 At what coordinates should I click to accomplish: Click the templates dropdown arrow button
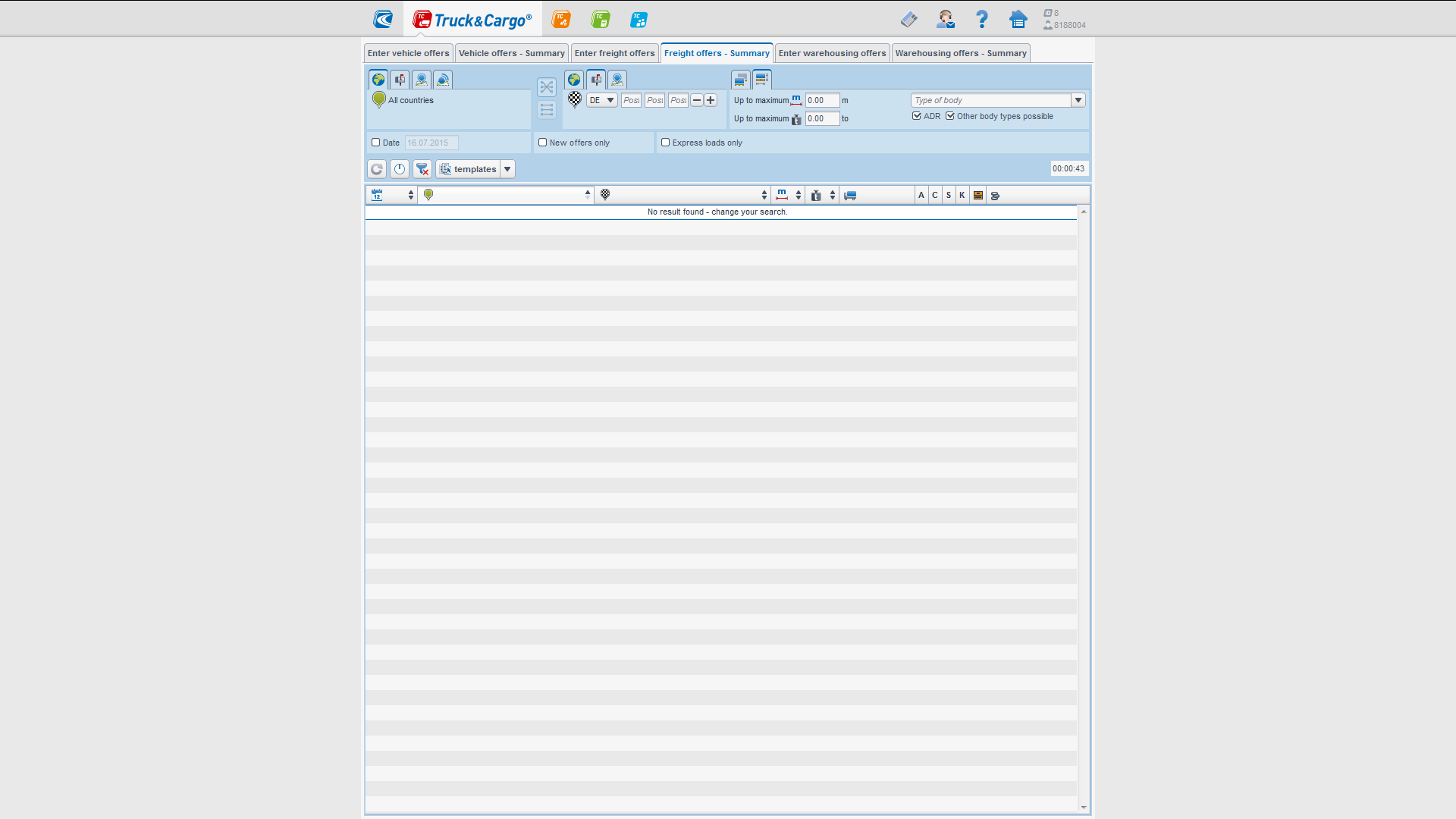[507, 168]
